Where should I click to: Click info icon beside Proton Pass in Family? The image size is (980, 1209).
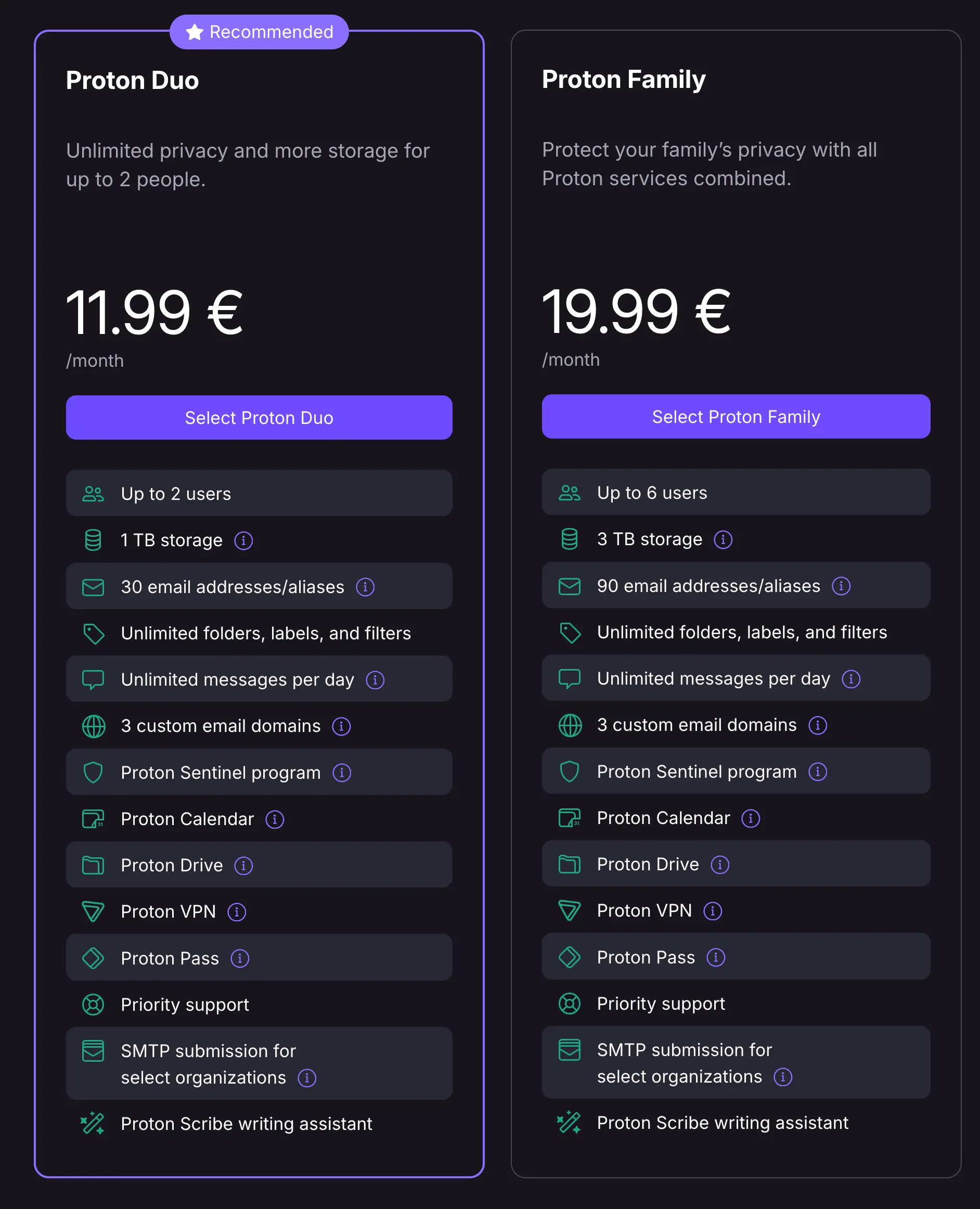tap(716, 957)
